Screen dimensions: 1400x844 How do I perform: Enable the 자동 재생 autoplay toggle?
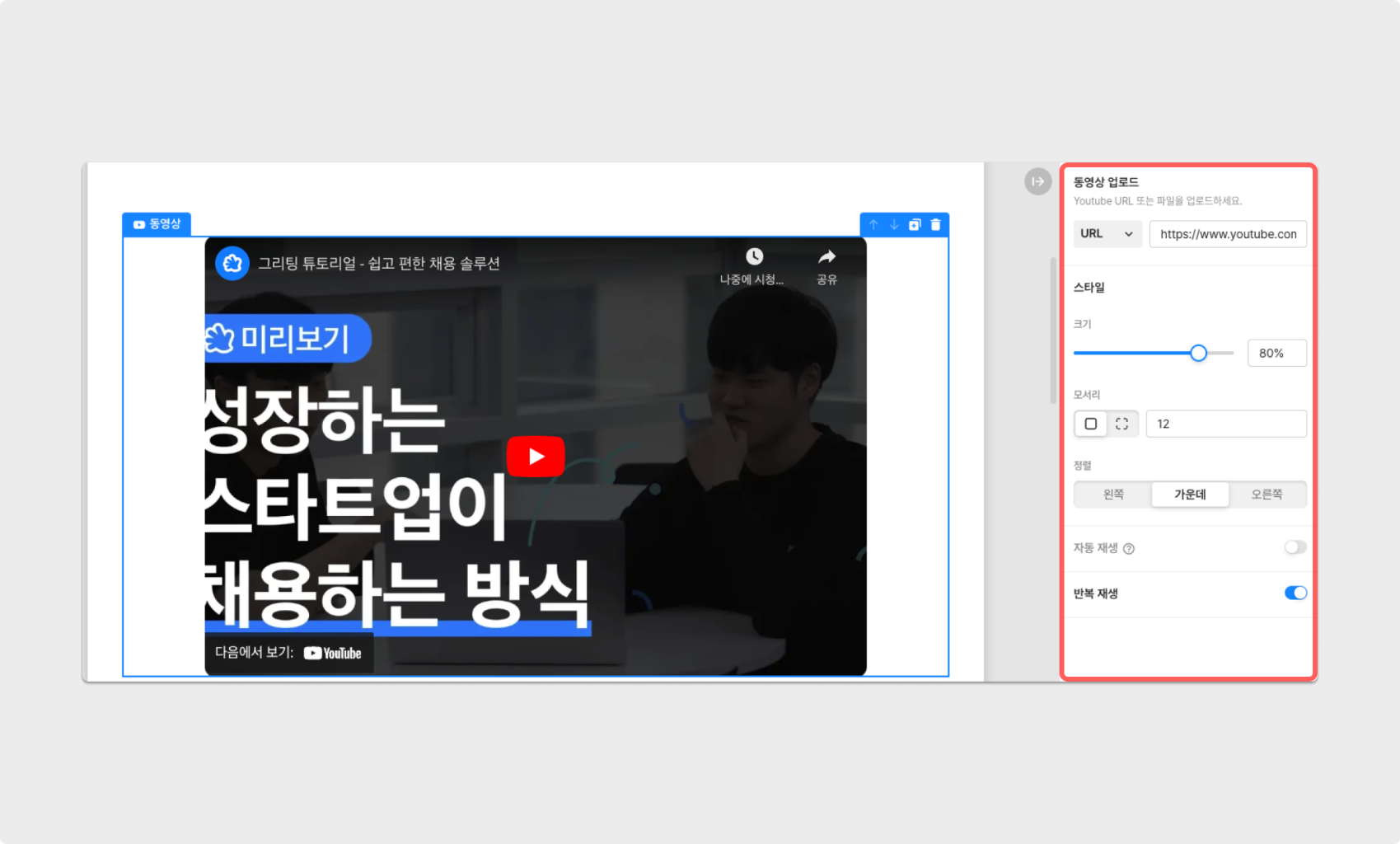1295,547
